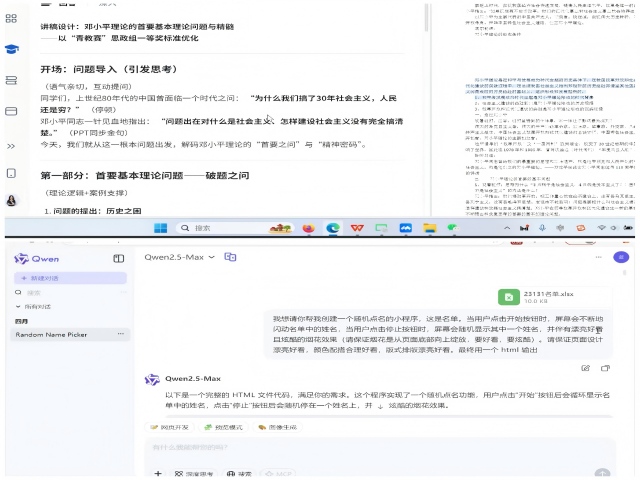The height and width of the screenshot is (480, 640).
Task: Jump to latest message with down arrow
Action: coord(380,406)
